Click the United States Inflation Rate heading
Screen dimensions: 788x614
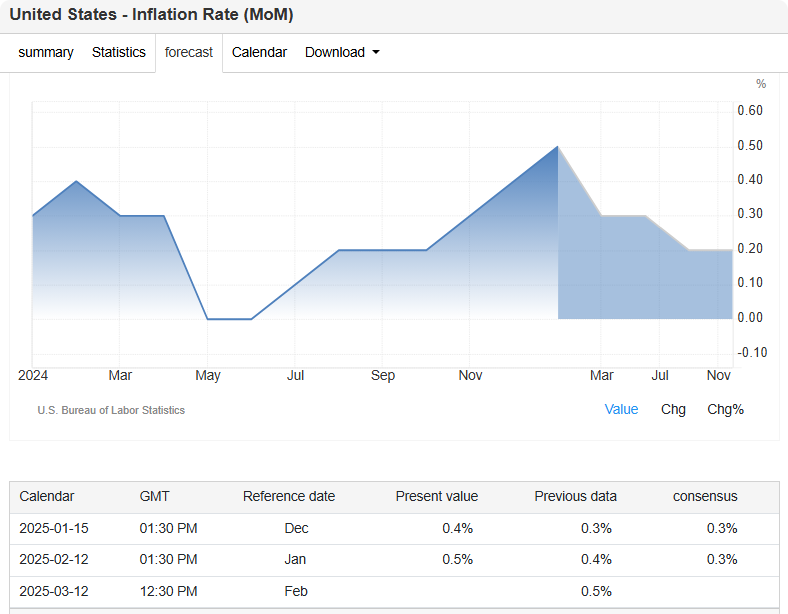tap(151, 16)
